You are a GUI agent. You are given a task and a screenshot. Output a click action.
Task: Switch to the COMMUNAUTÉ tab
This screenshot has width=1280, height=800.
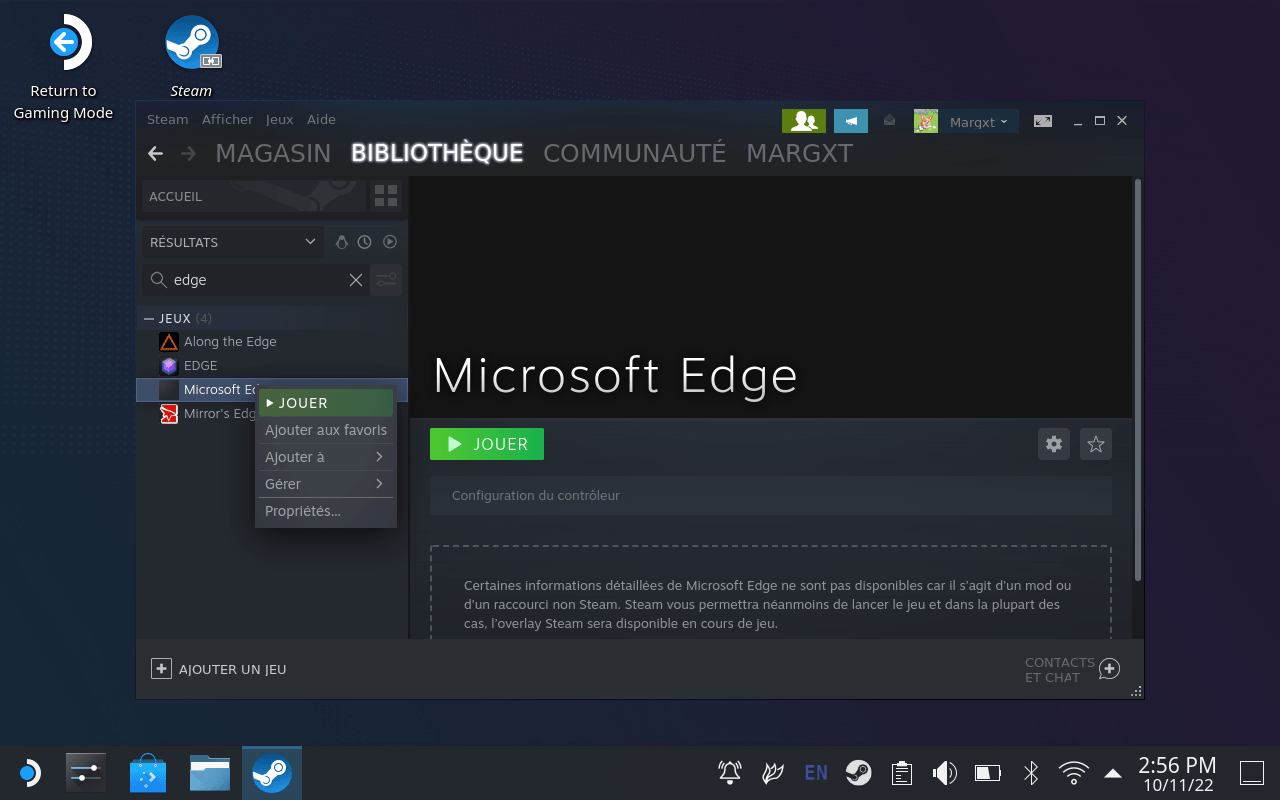(634, 153)
